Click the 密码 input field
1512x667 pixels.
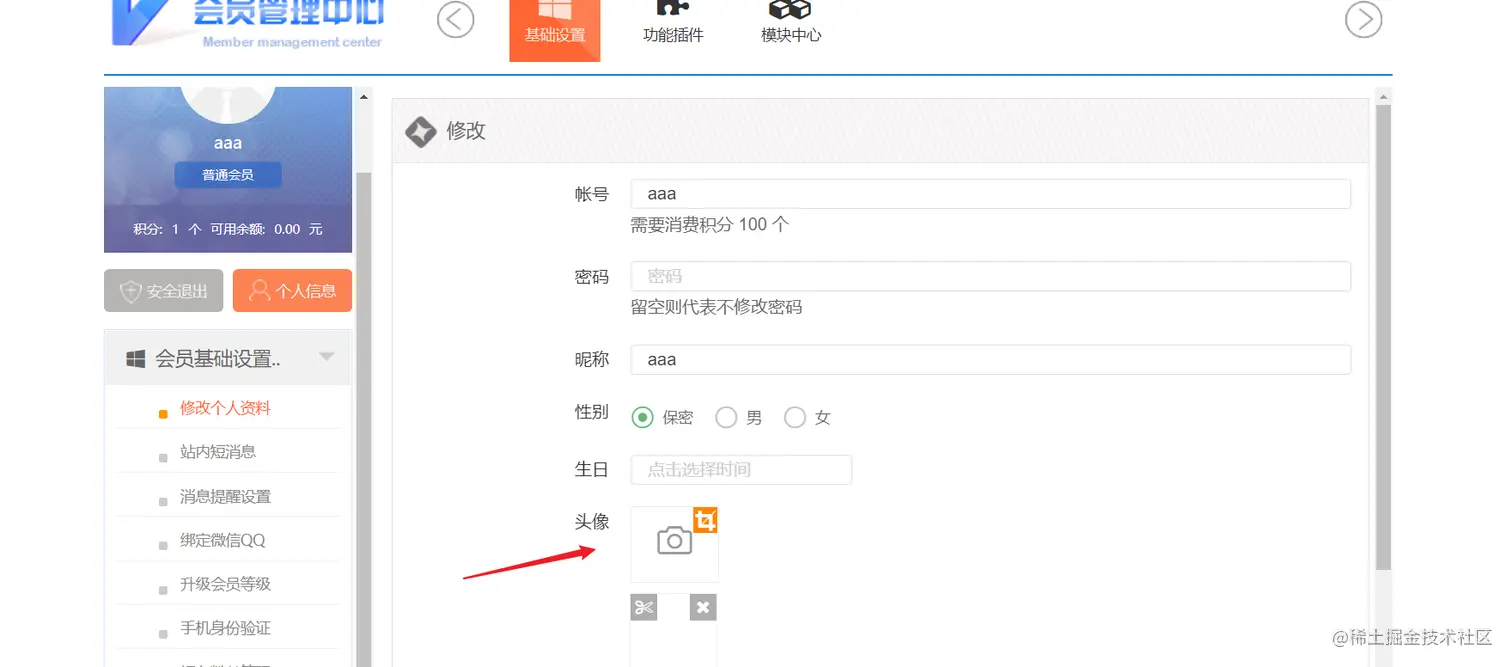[990, 277]
